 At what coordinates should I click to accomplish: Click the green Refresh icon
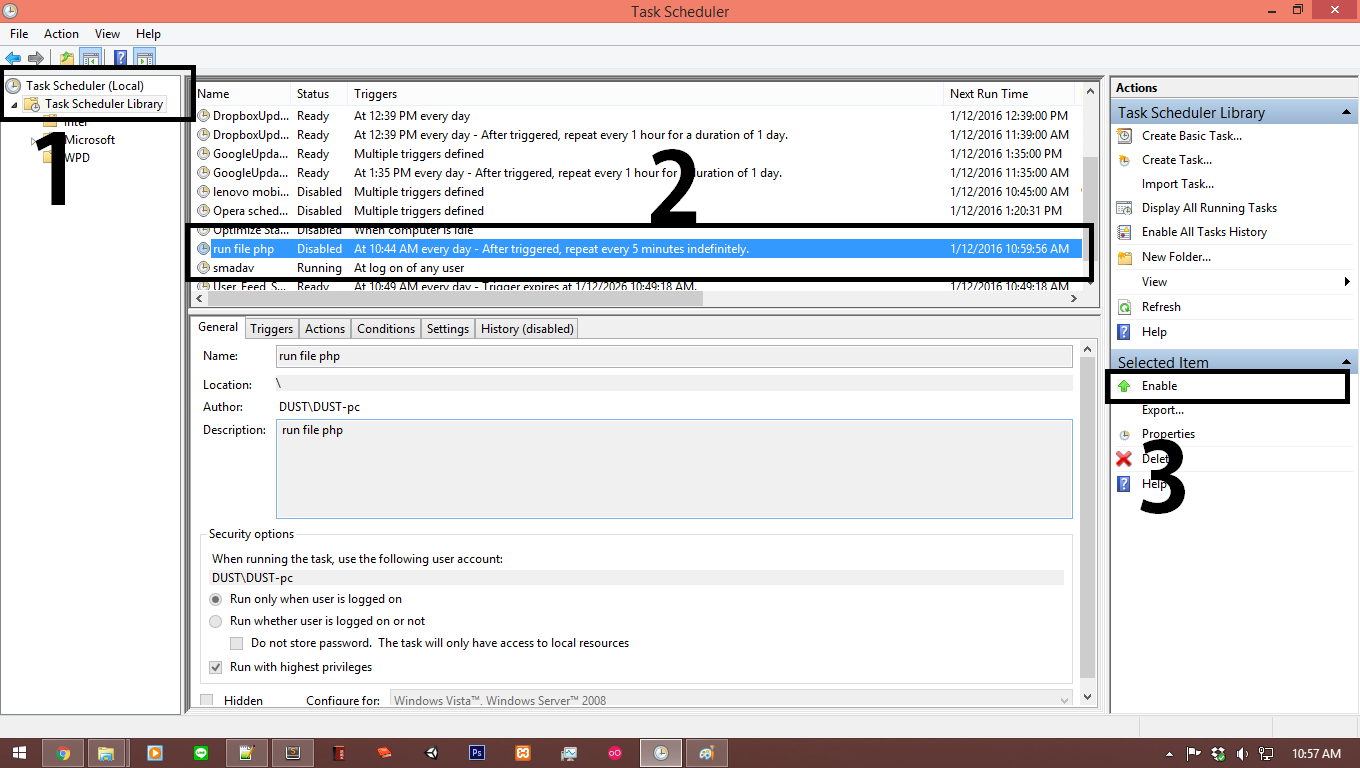click(x=1124, y=307)
